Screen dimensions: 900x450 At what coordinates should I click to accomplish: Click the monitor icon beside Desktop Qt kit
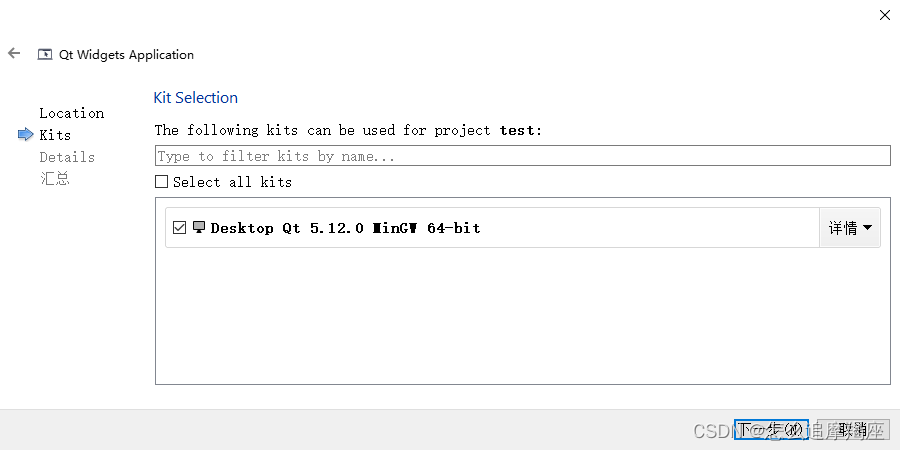point(199,227)
